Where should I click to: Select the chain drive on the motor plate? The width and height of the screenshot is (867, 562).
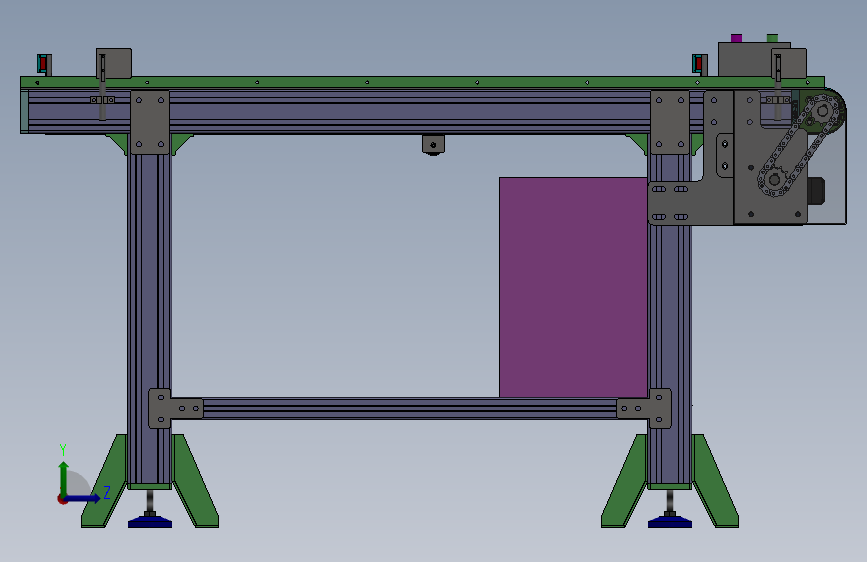coord(801,145)
